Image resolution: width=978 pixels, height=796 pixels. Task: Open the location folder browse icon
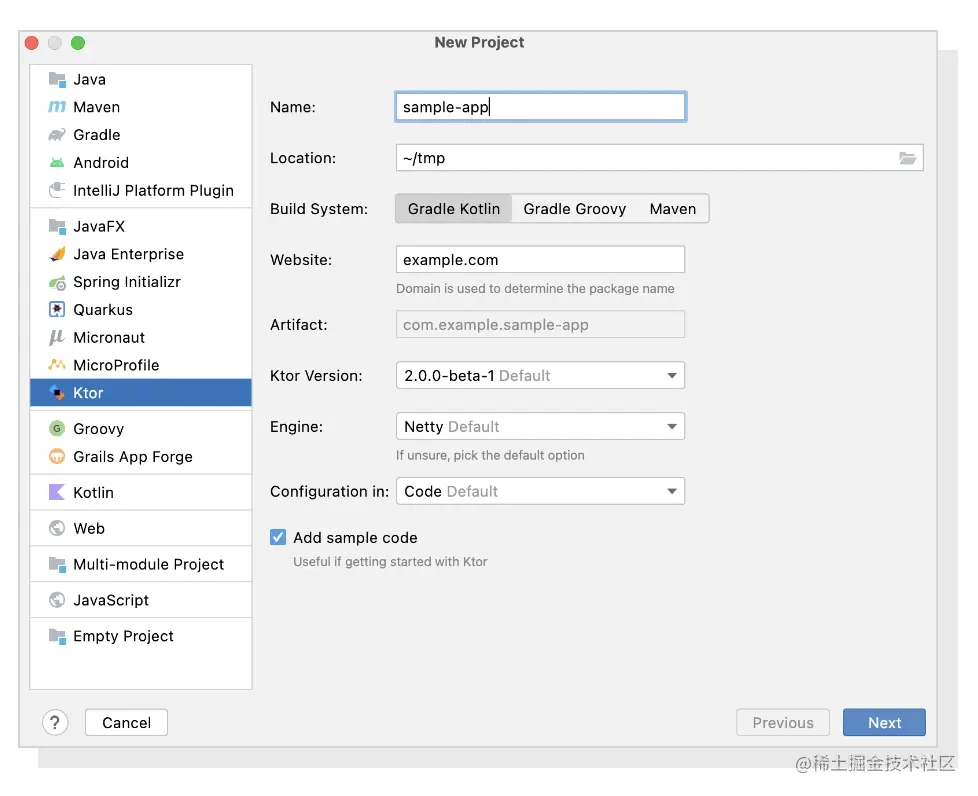[907, 158]
